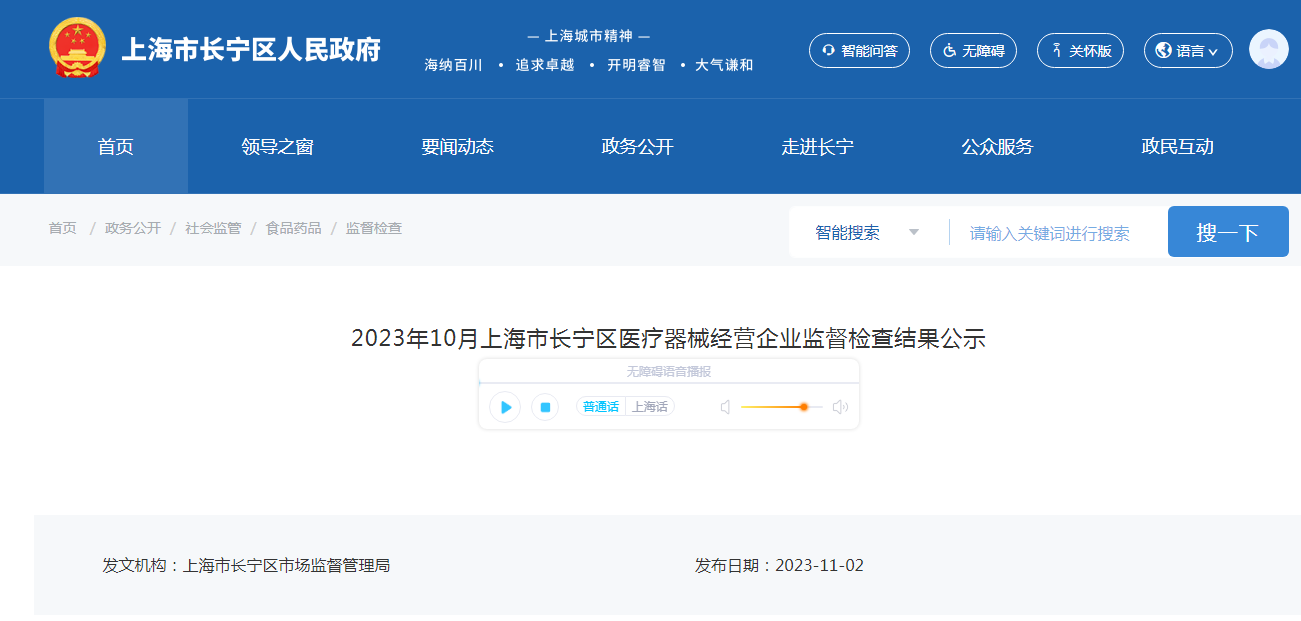Click the 无障碍语音播报 label
This screenshot has height=621, width=1301.
point(669,371)
